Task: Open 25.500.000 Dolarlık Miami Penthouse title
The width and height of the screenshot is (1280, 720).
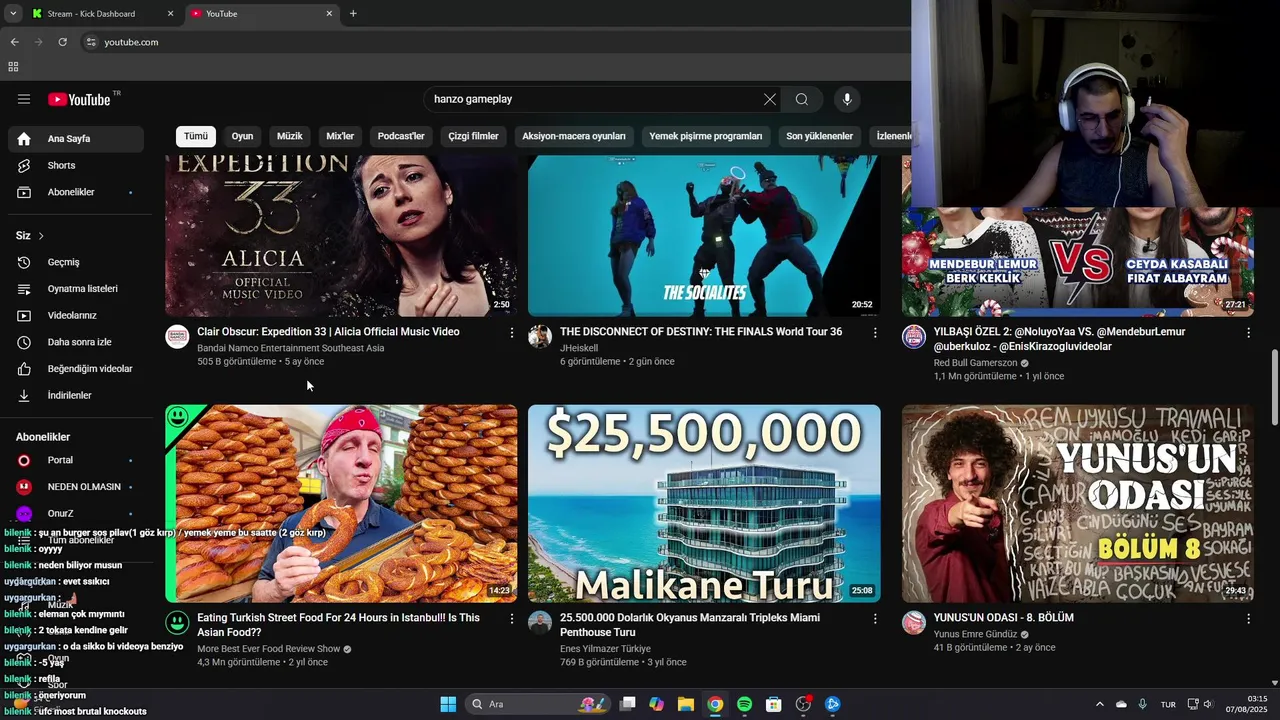Action: 690,625
